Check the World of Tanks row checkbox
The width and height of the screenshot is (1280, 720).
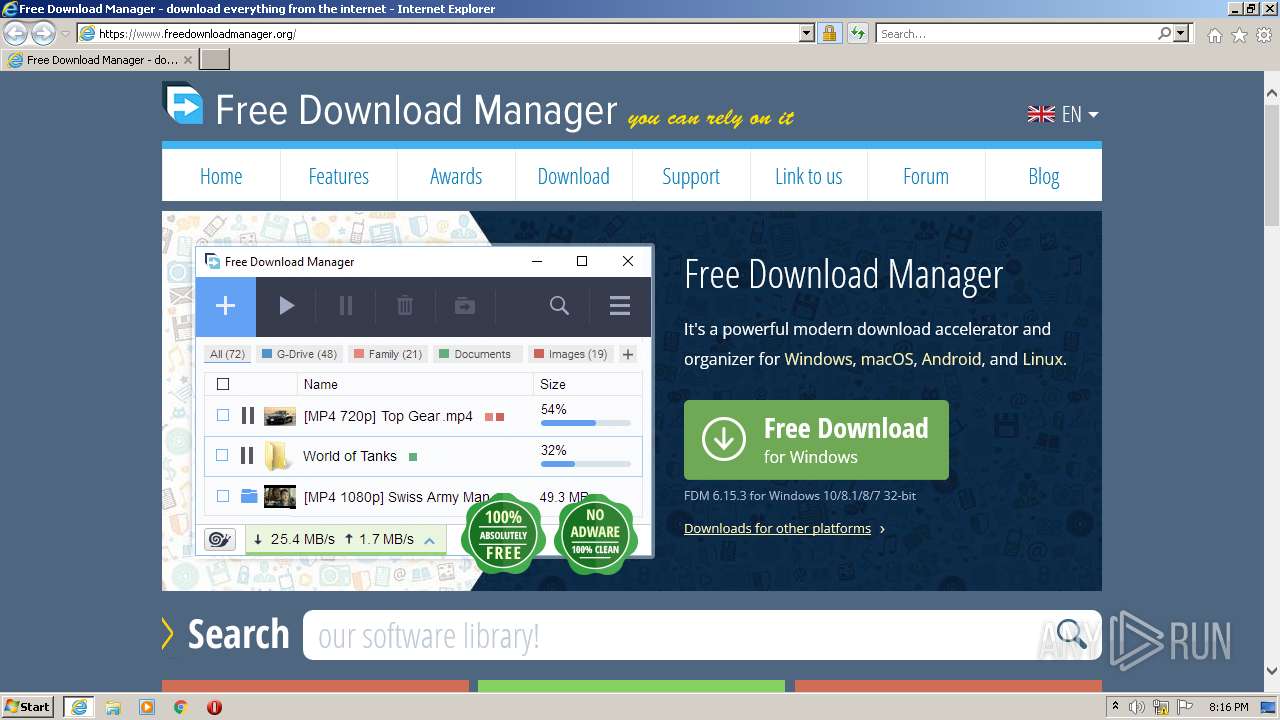(222, 455)
